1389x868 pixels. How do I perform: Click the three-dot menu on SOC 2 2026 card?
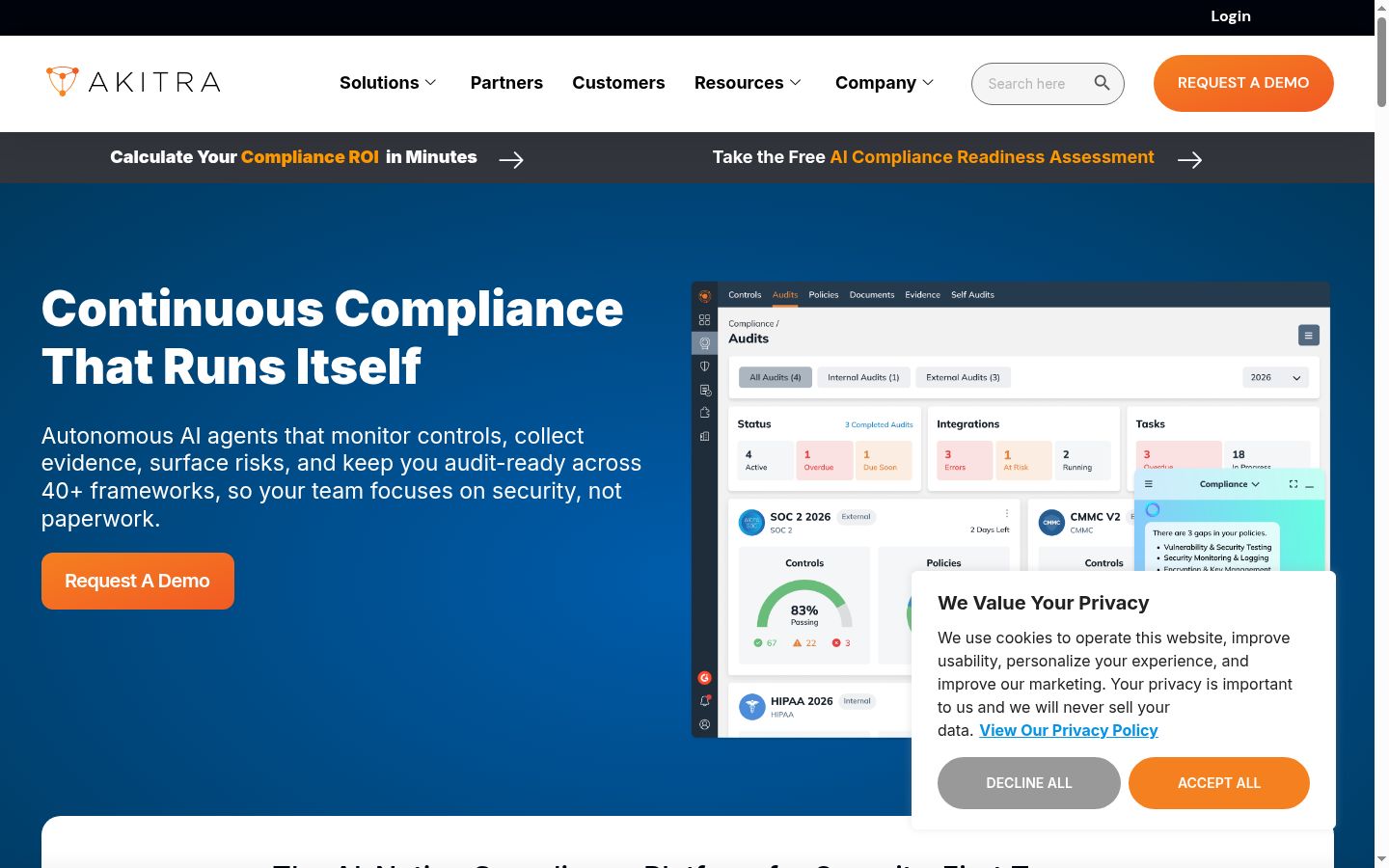(1006, 513)
